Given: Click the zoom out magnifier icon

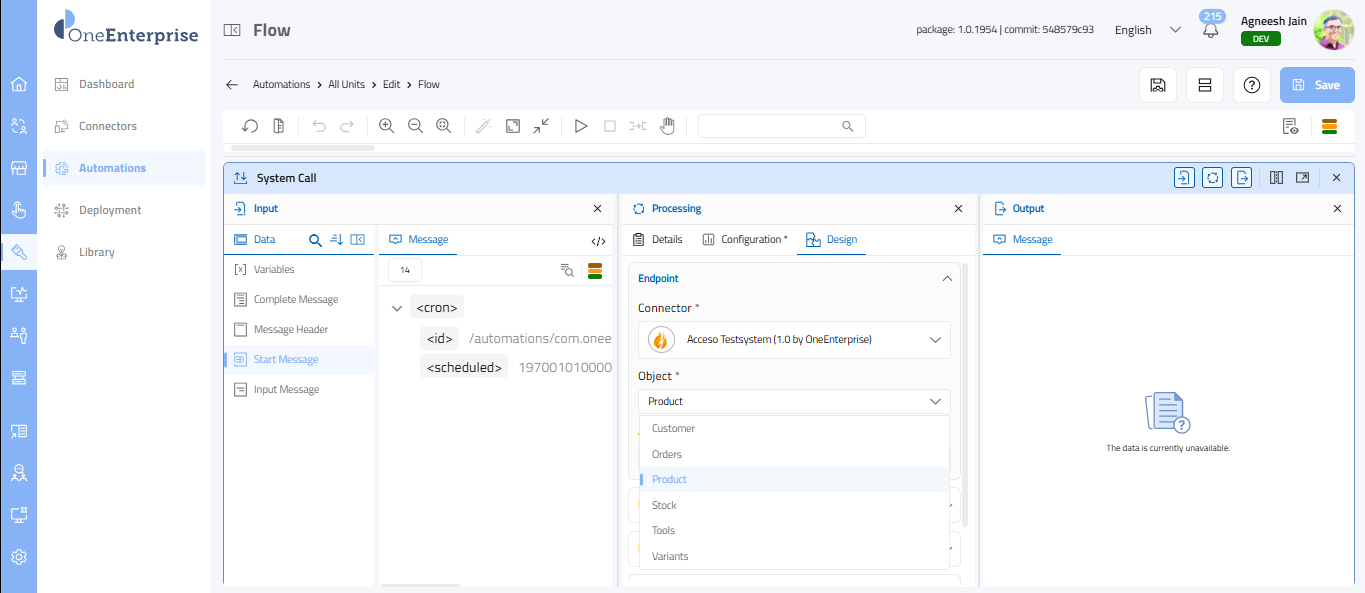Looking at the screenshot, I should coord(415,126).
